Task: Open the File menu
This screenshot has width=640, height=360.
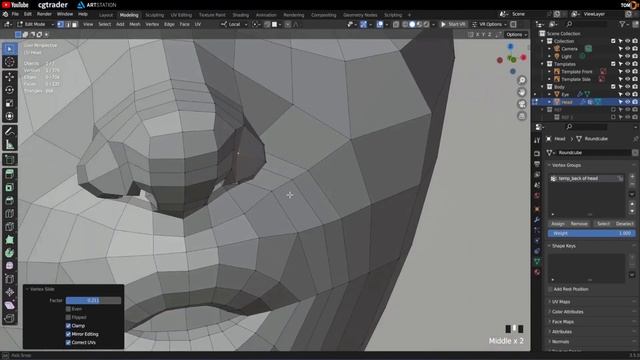Action: click(15, 14)
